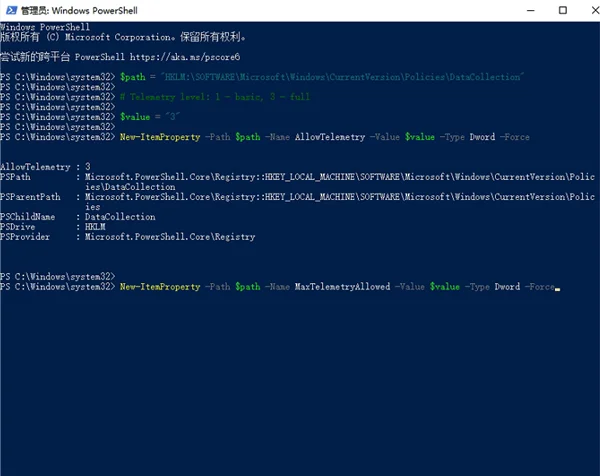Select the 'Windows PowerShell' title bar text
The image size is (600, 476).
(x=79, y=11)
